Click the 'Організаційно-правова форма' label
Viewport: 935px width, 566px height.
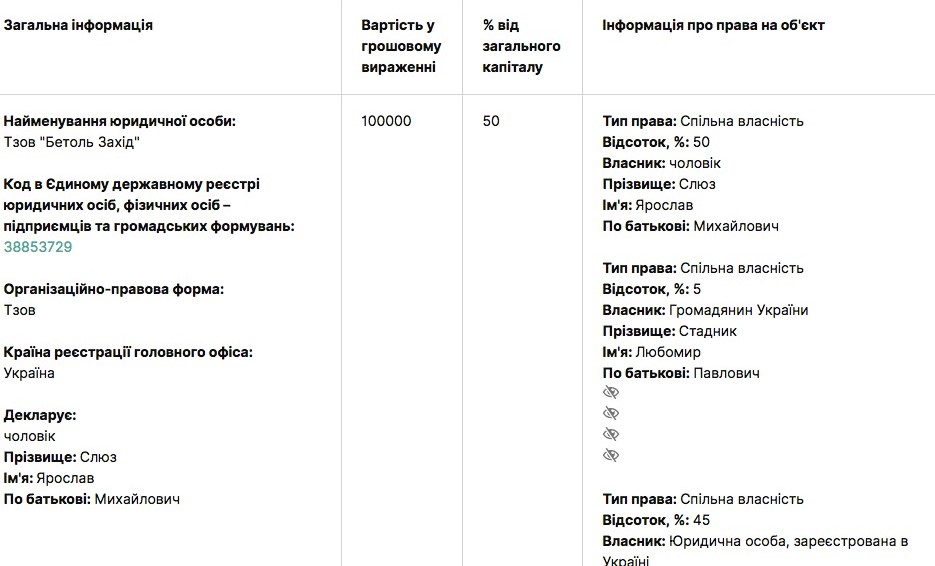tap(113, 289)
